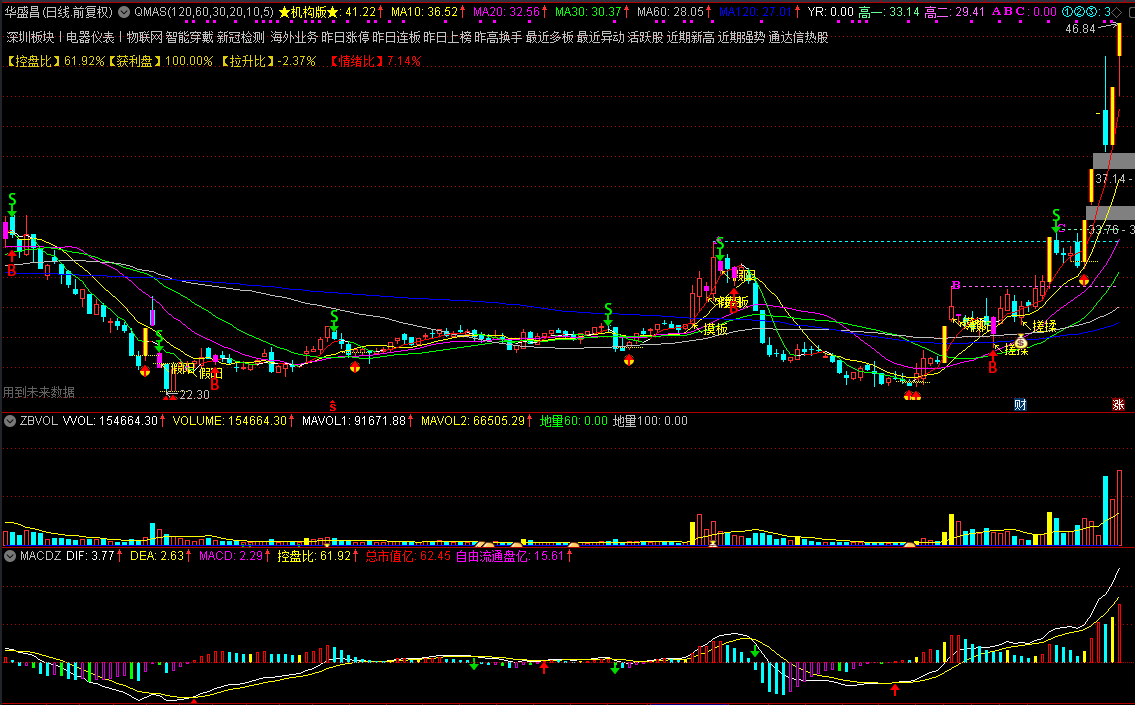Click the diamond icon after ①②③ value
The height and width of the screenshot is (705, 1135).
(x=1118, y=12)
